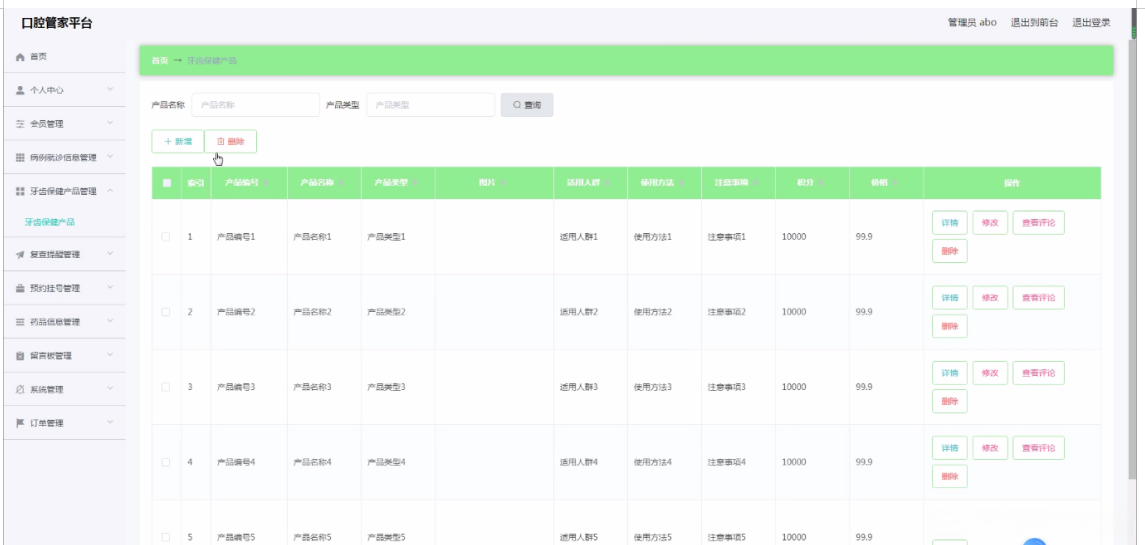Click 删除 in the 产品编号4 row
This screenshot has width=1145, height=545.
coord(949,476)
